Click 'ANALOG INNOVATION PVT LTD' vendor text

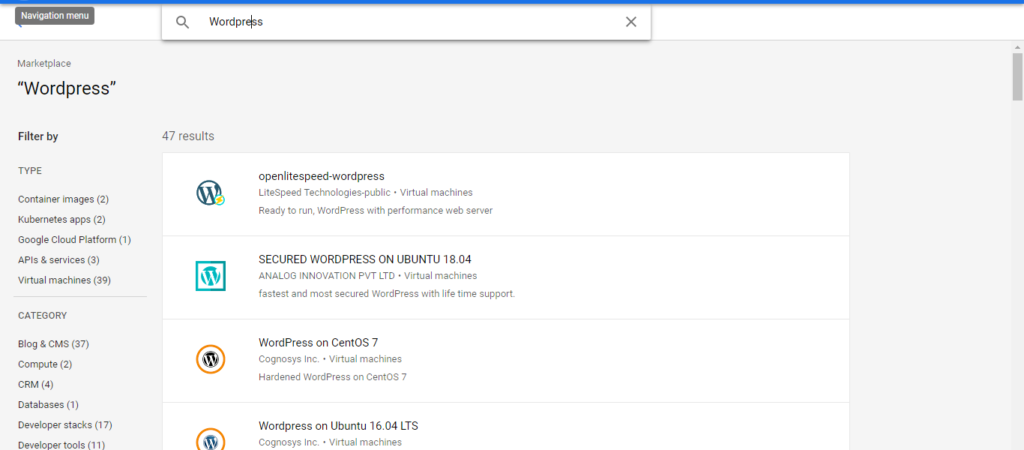click(327, 276)
